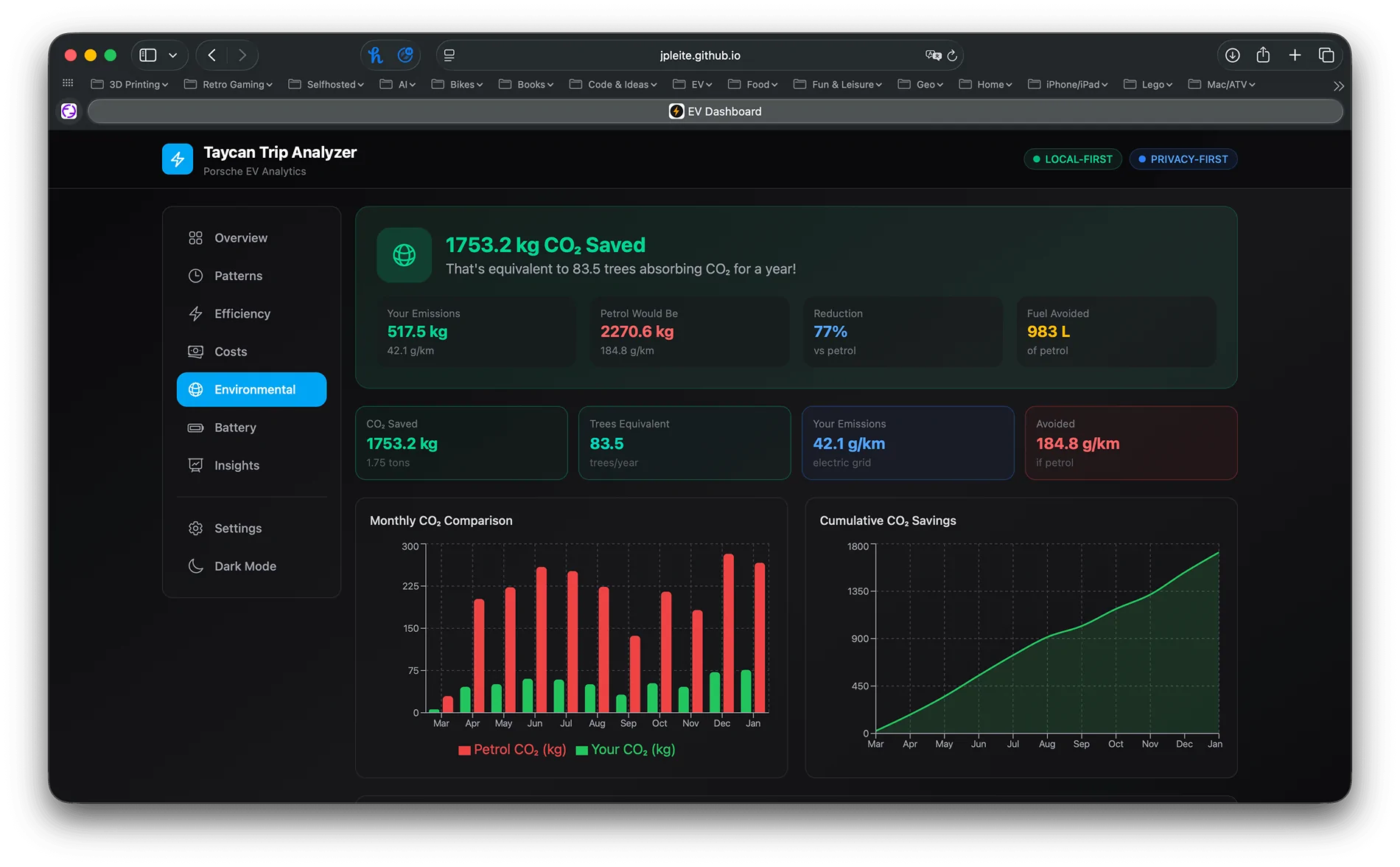Expand the Retro Gaming bookmarks folder
1400x867 pixels.
coord(228,84)
